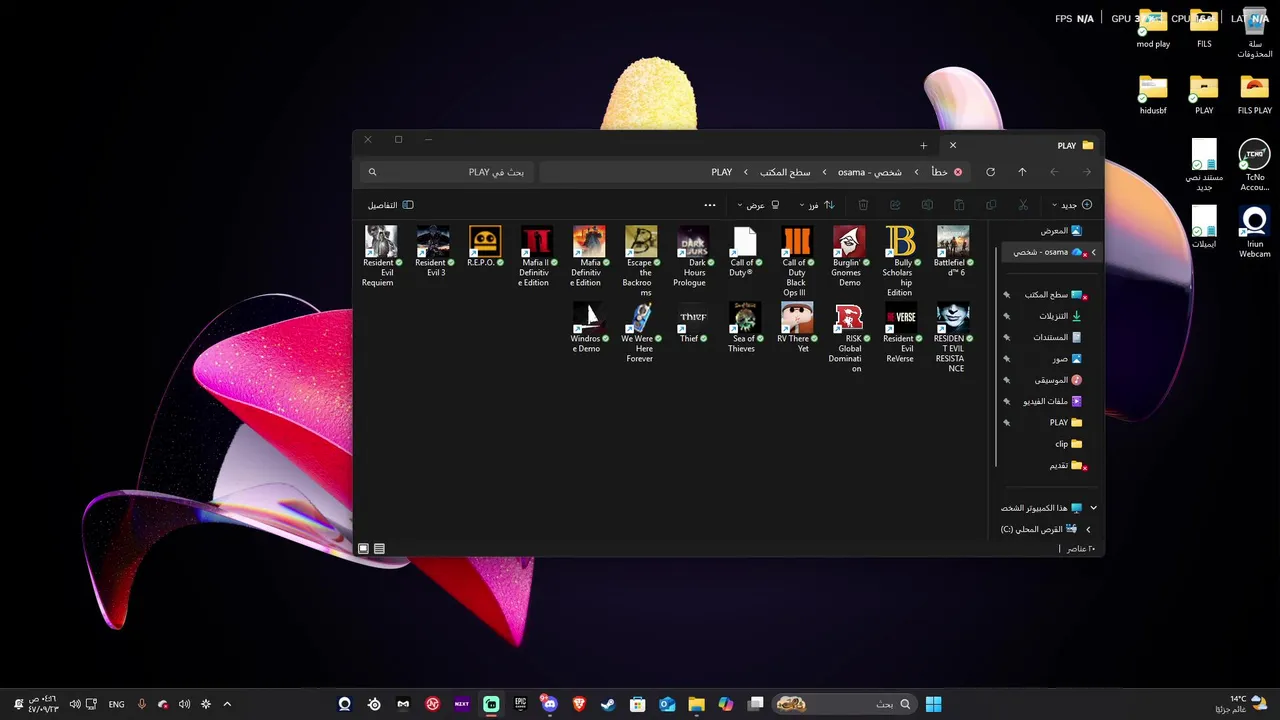This screenshot has height=720, width=1280.
Task: Open the عرض (View) dropdown
Action: (x=758, y=205)
